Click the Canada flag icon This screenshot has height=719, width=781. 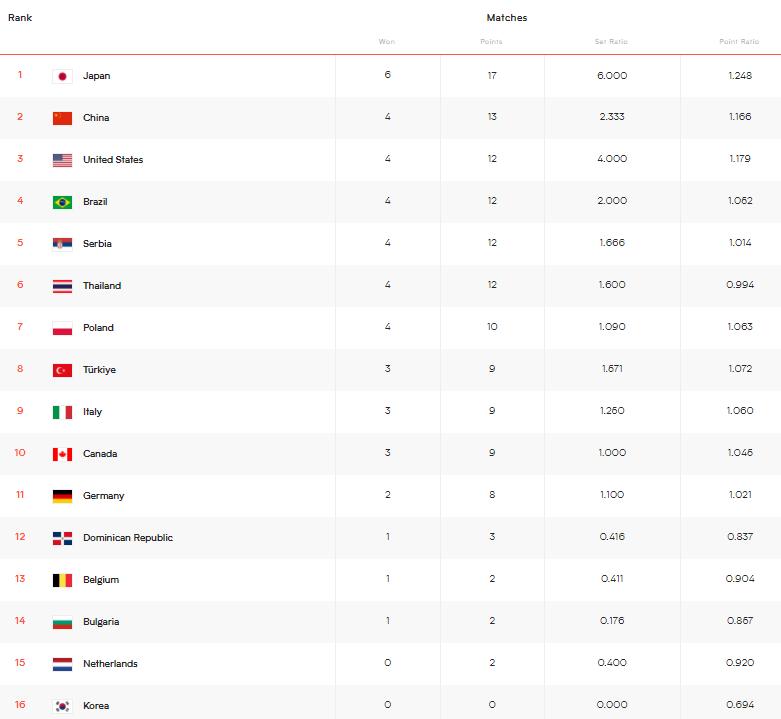(62, 454)
